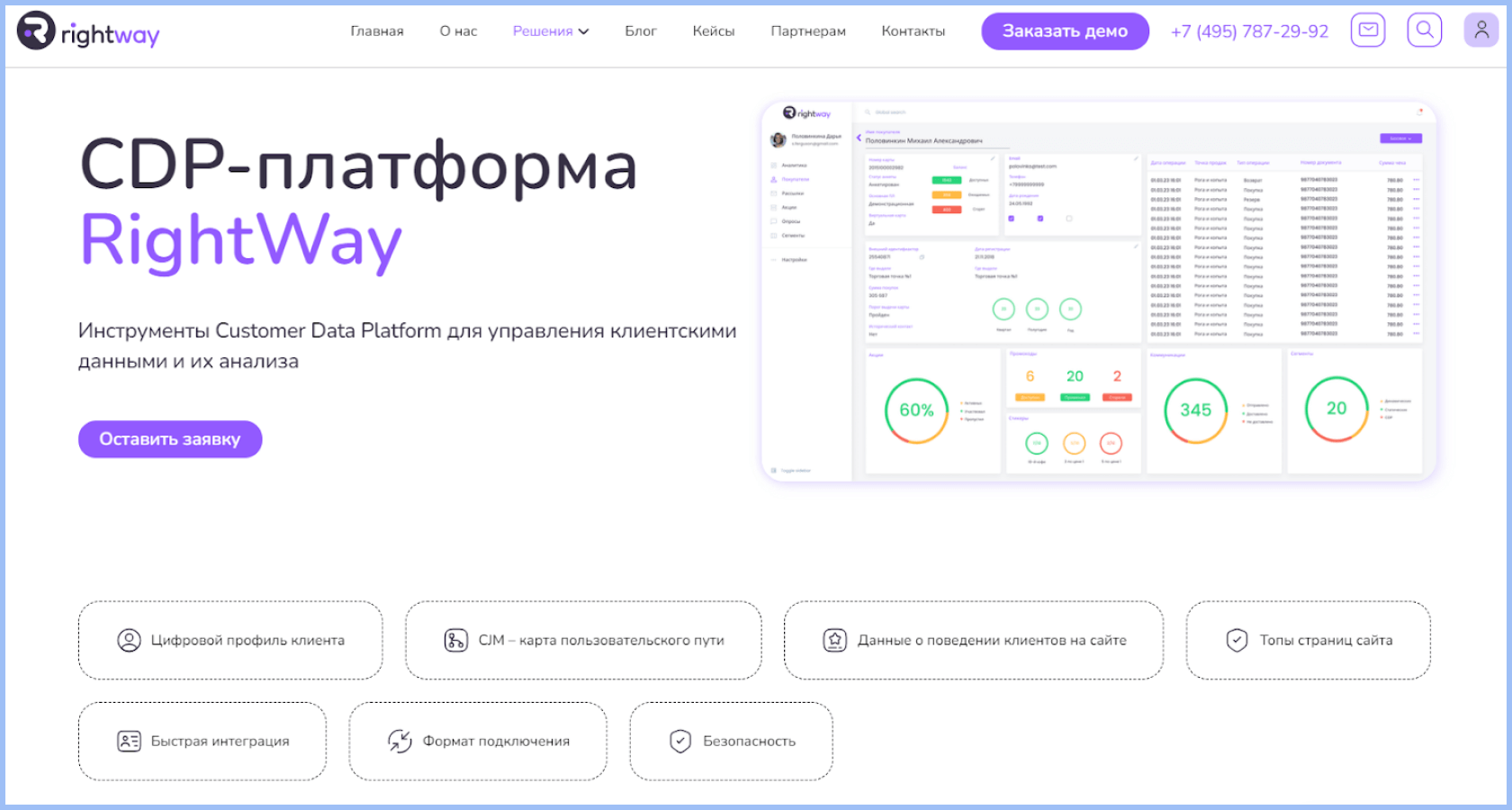Click the Заказать демо button
The height and width of the screenshot is (810, 1512).
point(1065,31)
